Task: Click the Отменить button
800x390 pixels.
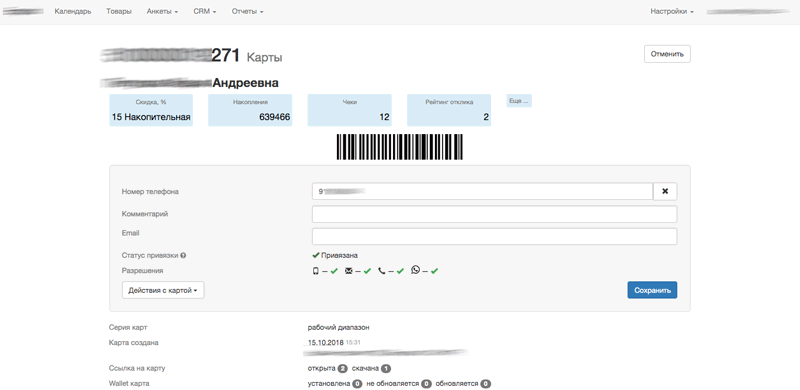Action: [x=667, y=54]
